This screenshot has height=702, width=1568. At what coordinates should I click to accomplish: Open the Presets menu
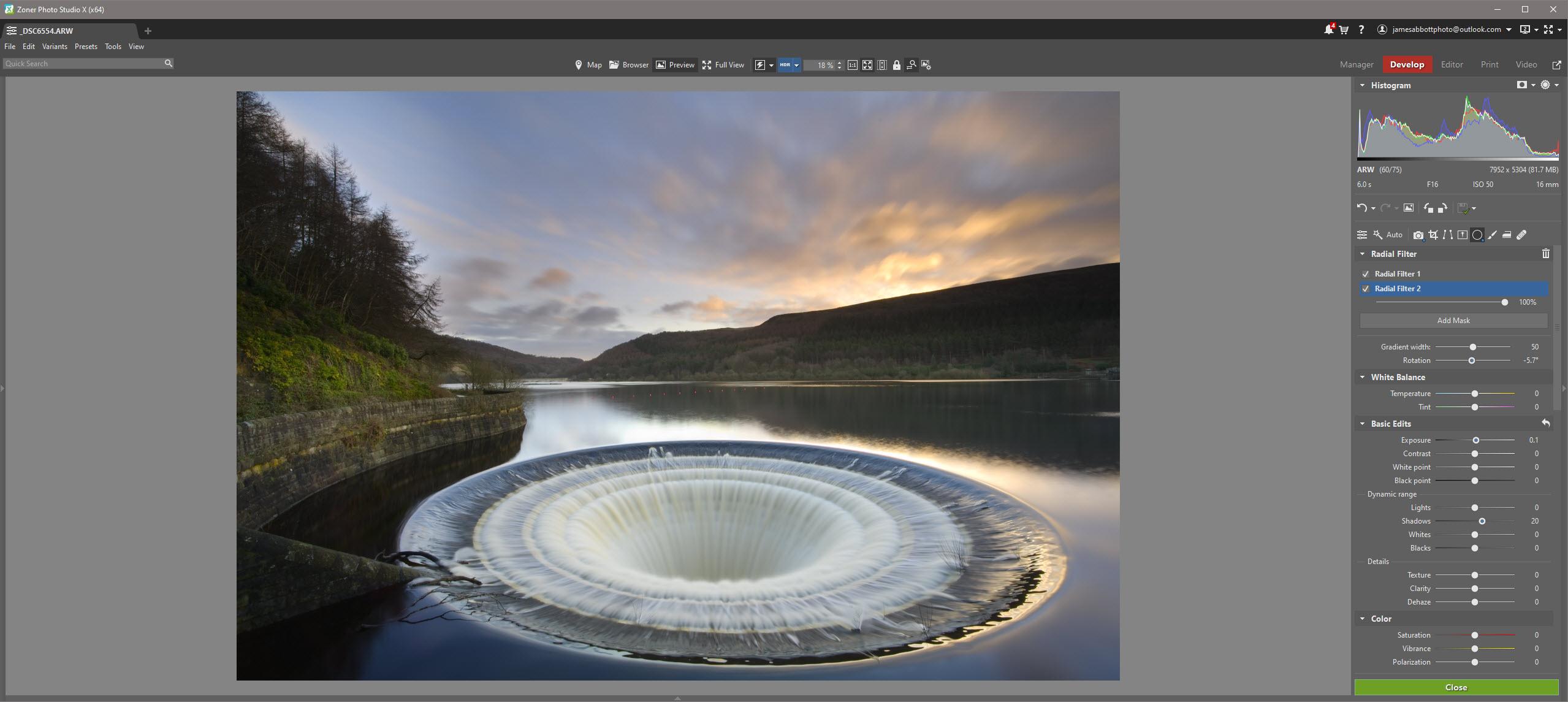tap(86, 47)
